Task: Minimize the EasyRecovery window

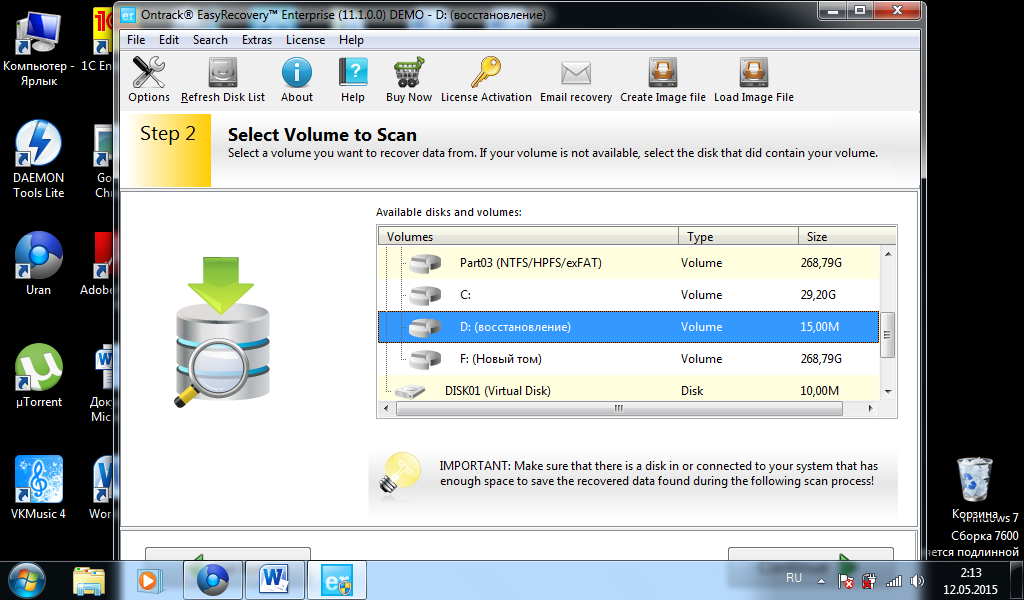Action: click(x=833, y=11)
